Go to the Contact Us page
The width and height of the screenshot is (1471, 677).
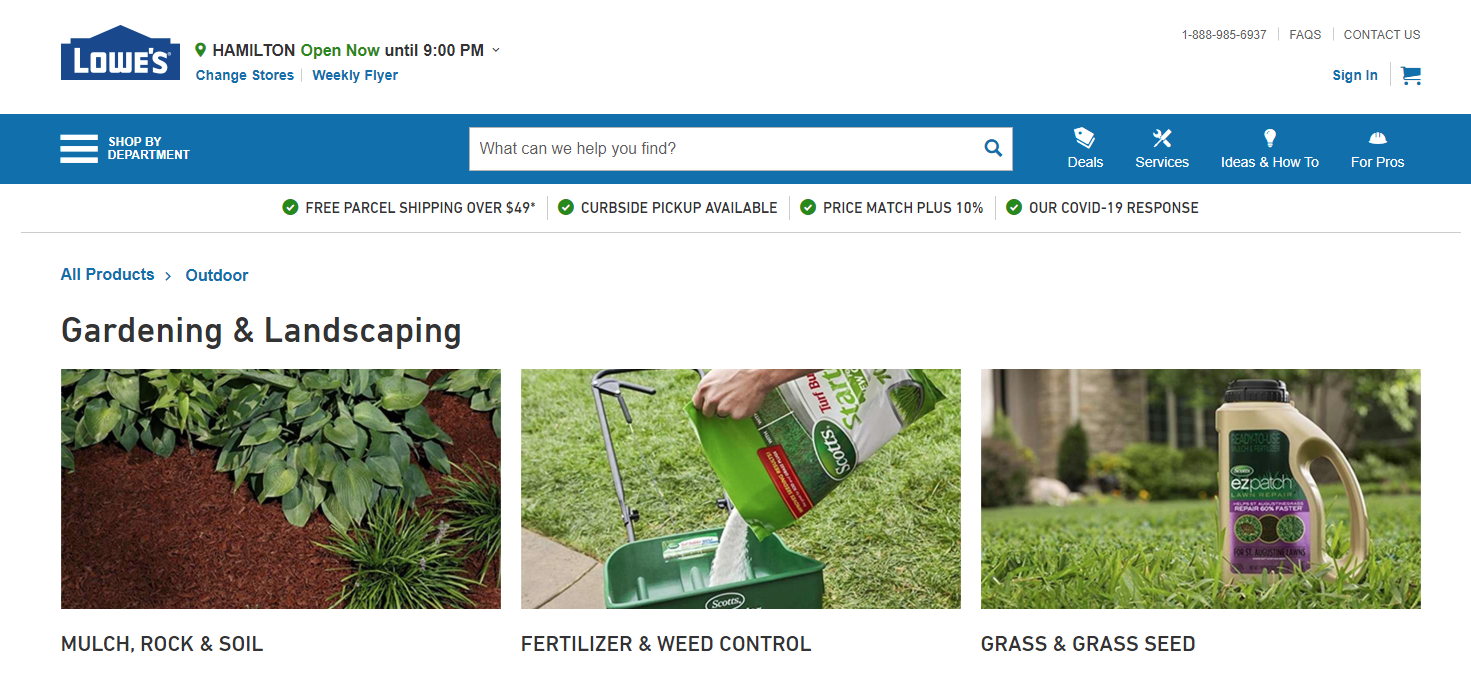(1382, 34)
